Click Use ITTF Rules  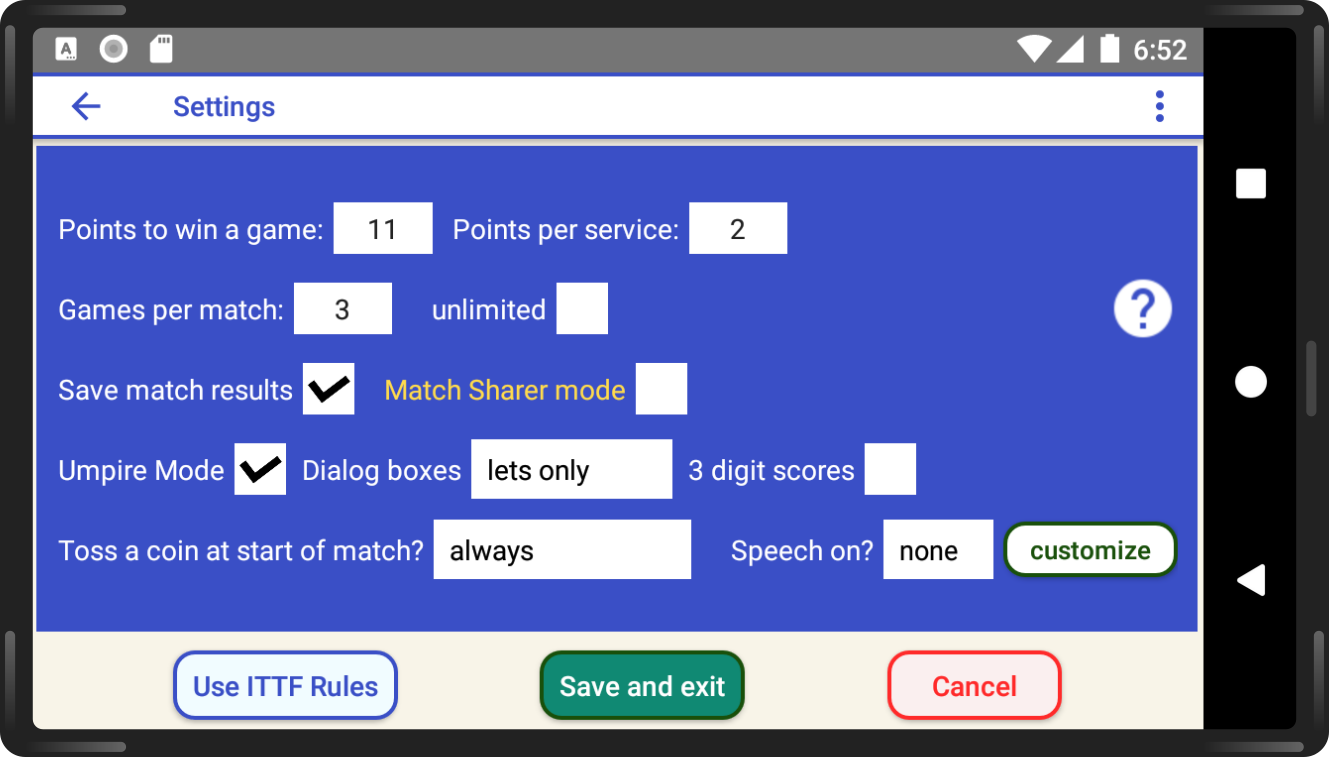[x=285, y=685]
